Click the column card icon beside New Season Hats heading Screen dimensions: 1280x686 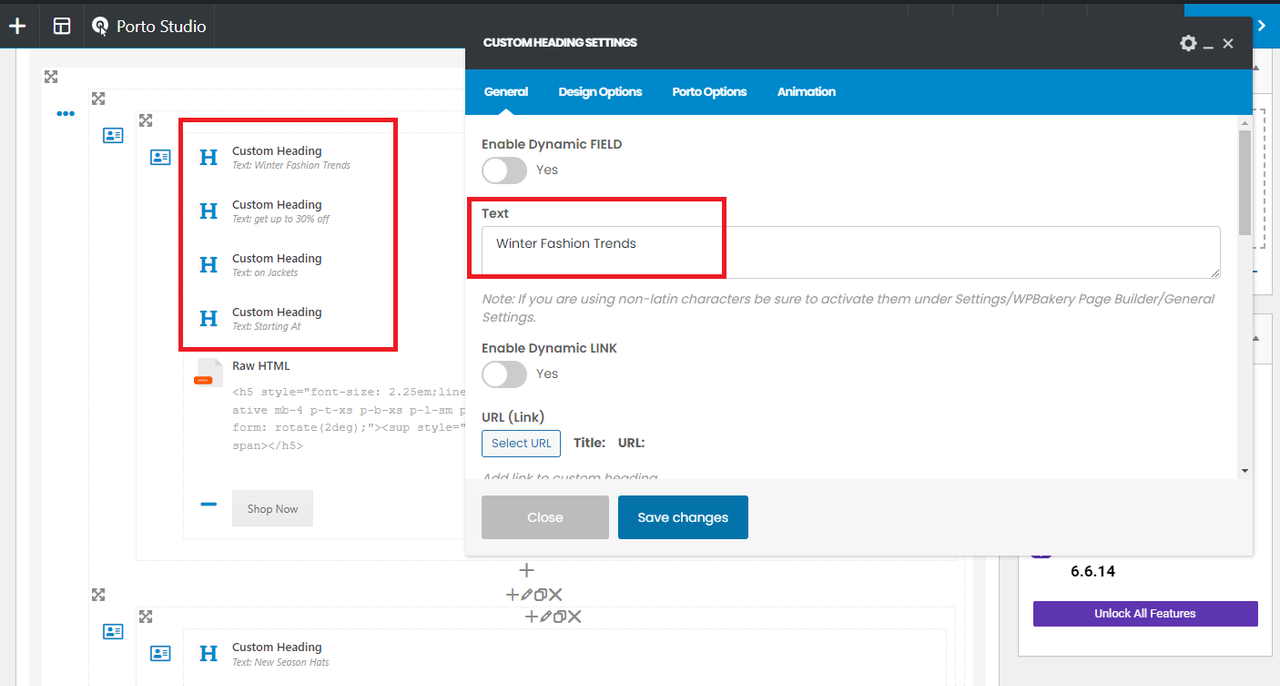click(160, 653)
